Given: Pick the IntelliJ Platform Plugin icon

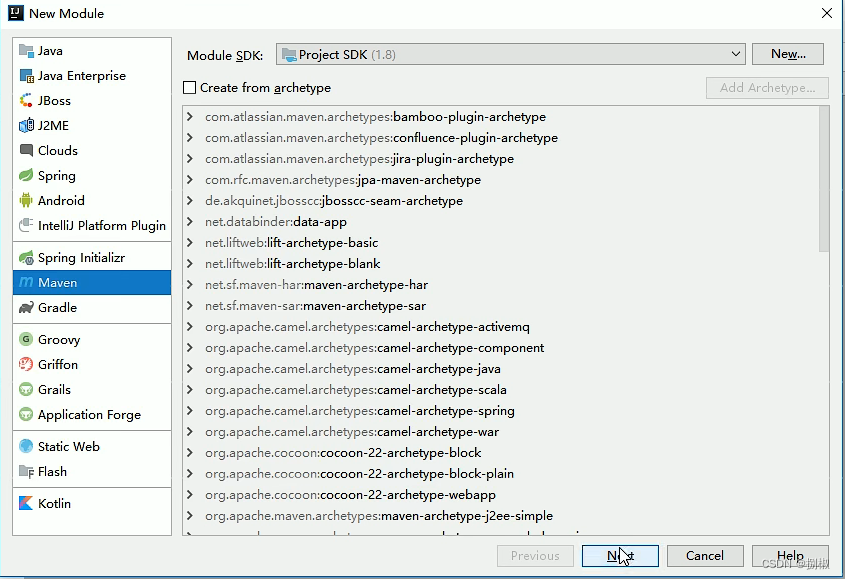Looking at the screenshot, I should tap(26, 225).
